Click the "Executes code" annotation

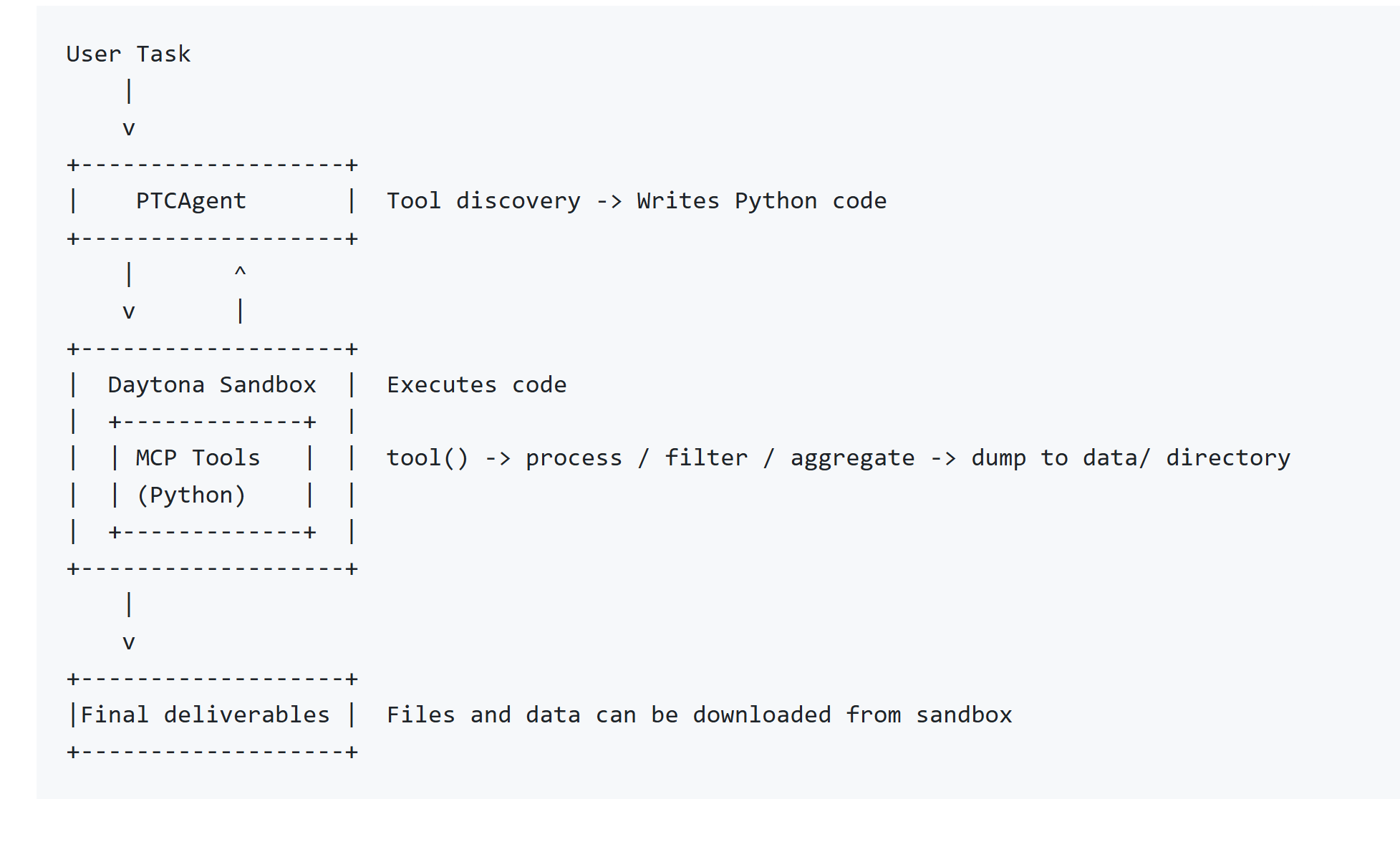point(476,385)
